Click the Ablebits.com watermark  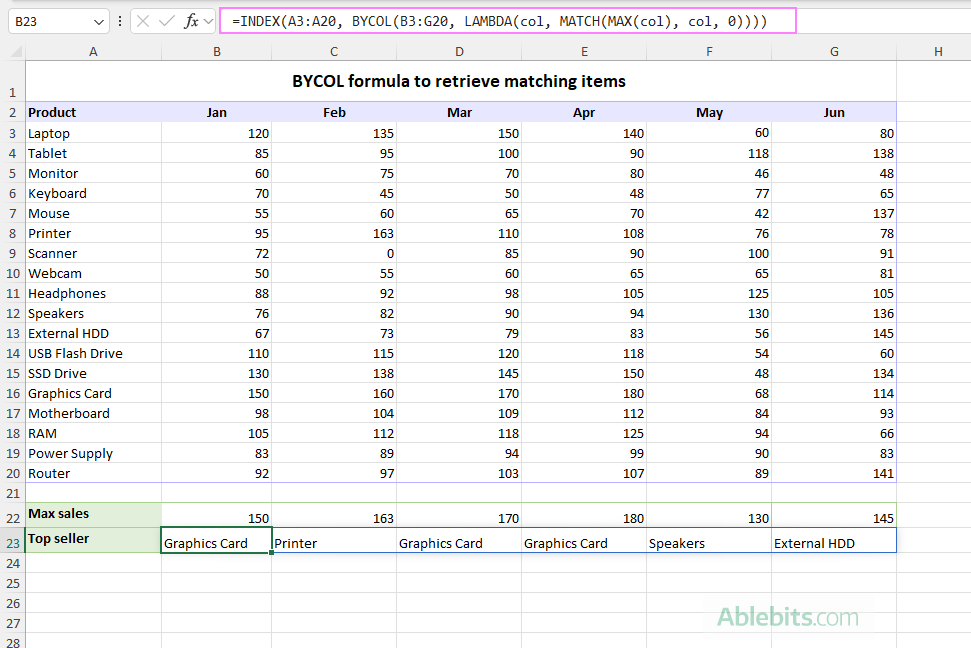coord(787,619)
